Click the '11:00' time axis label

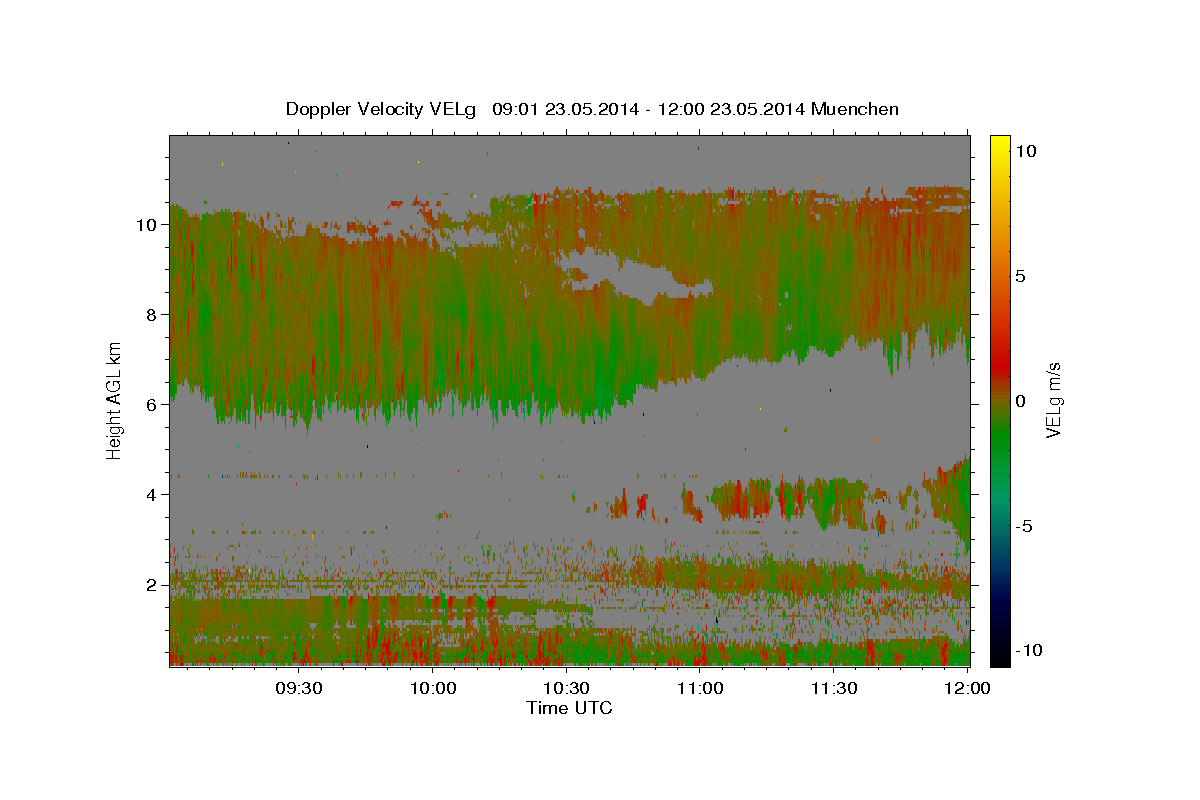(701, 688)
